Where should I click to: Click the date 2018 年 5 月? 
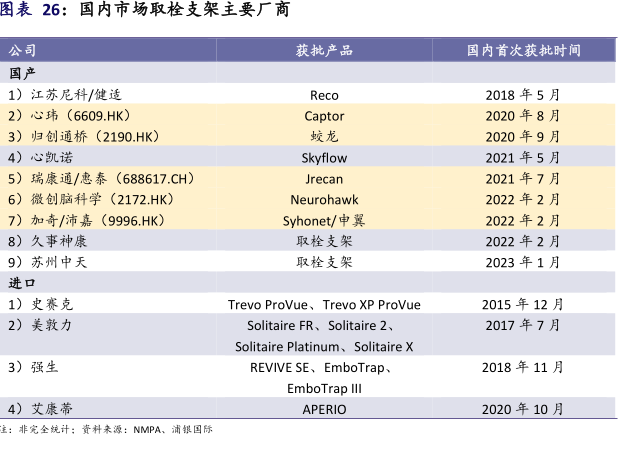tap(522, 95)
